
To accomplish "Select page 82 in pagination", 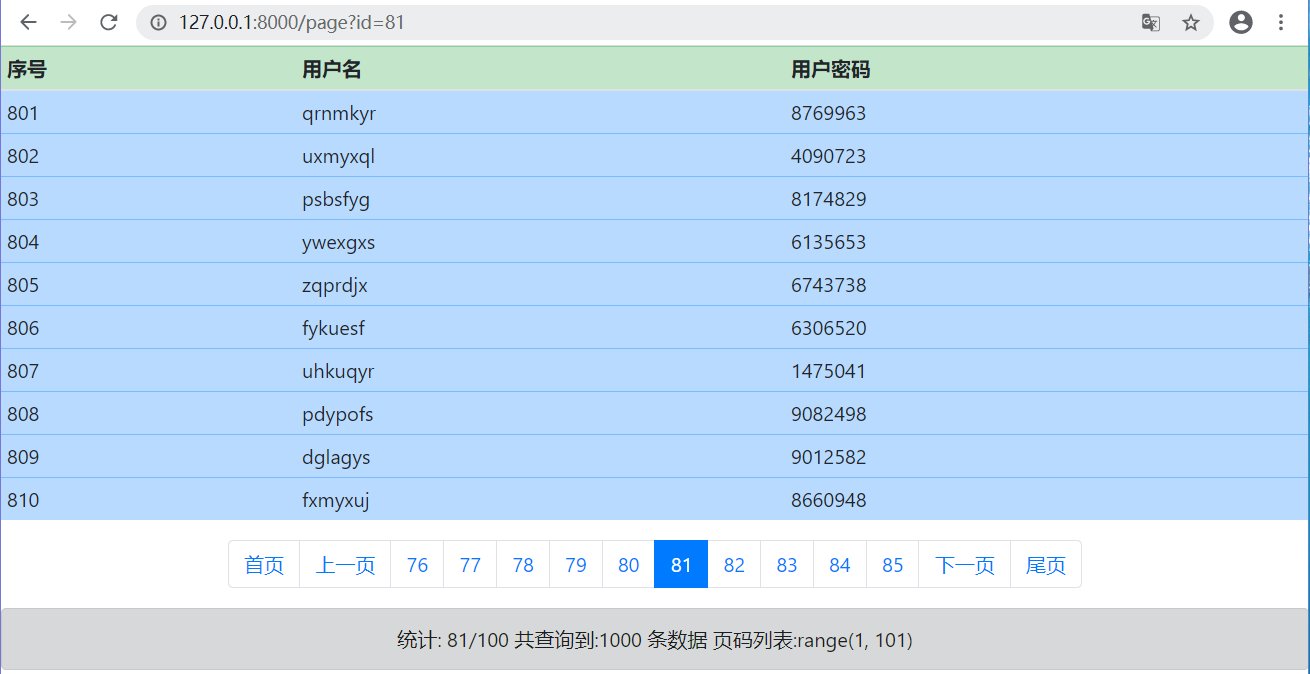I will point(734,565).
